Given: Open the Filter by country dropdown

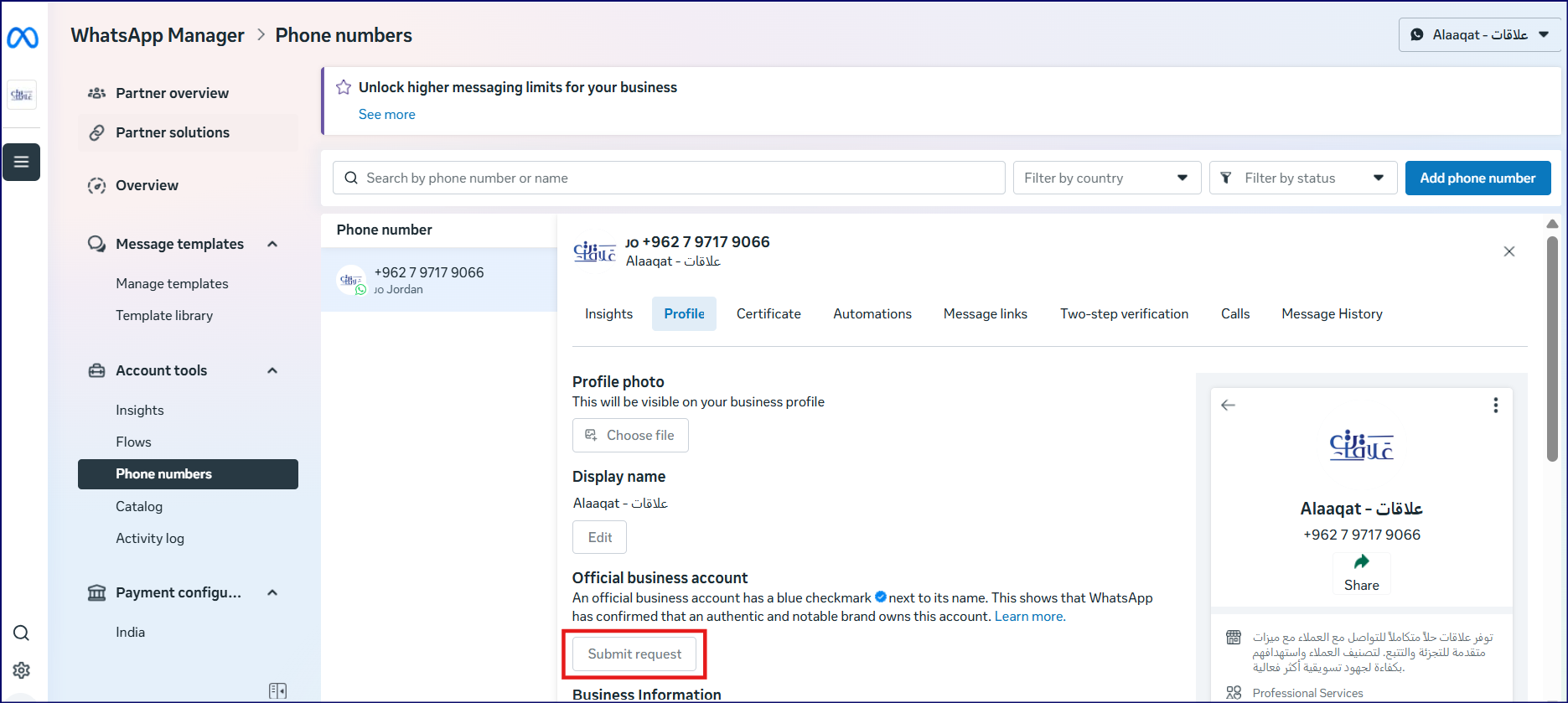Looking at the screenshot, I should tap(1107, 178).
